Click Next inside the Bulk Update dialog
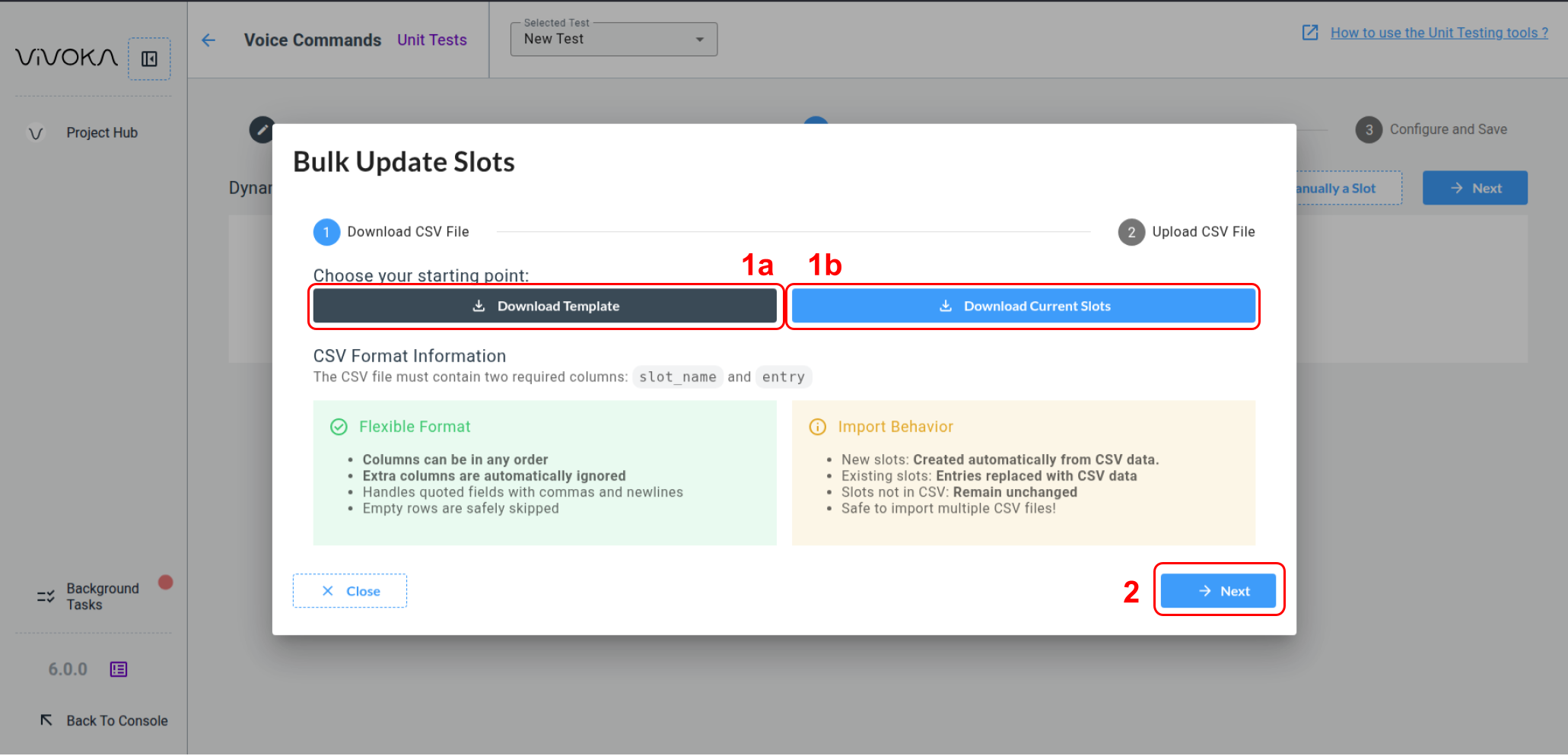The image size is (1568, 756). [1218, 590]
